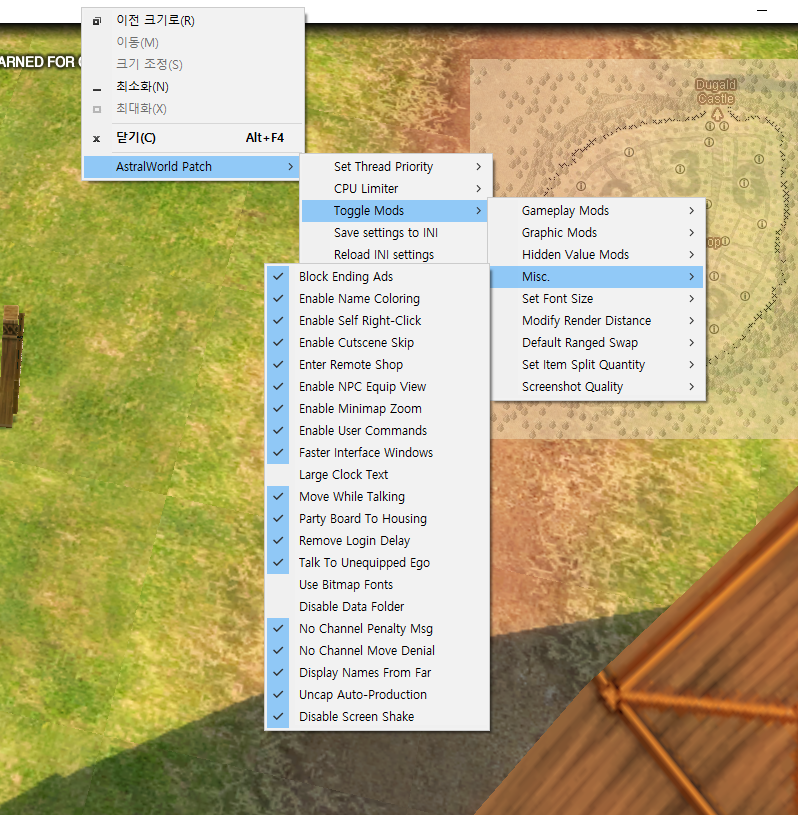Toggle Display Names From Far
Viewport: 798px width, 815px height.
pyautogui.click(x=377, y=673)
